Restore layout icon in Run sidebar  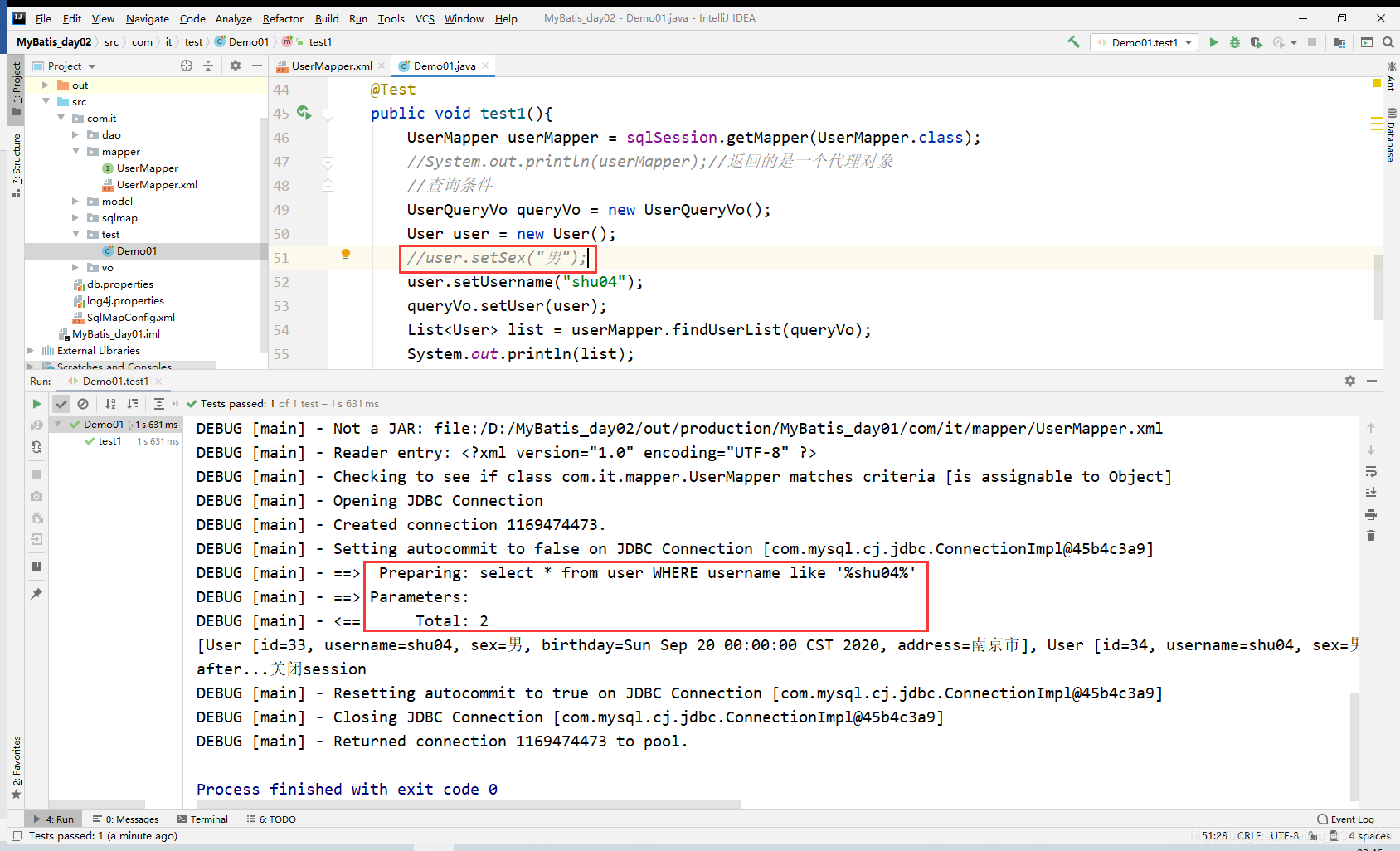coord(36,567)
